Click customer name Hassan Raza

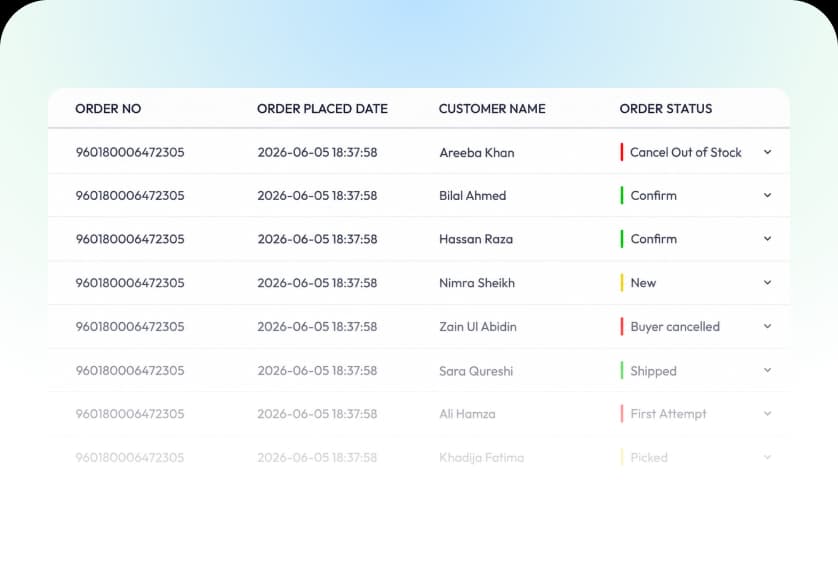point(476,239)
